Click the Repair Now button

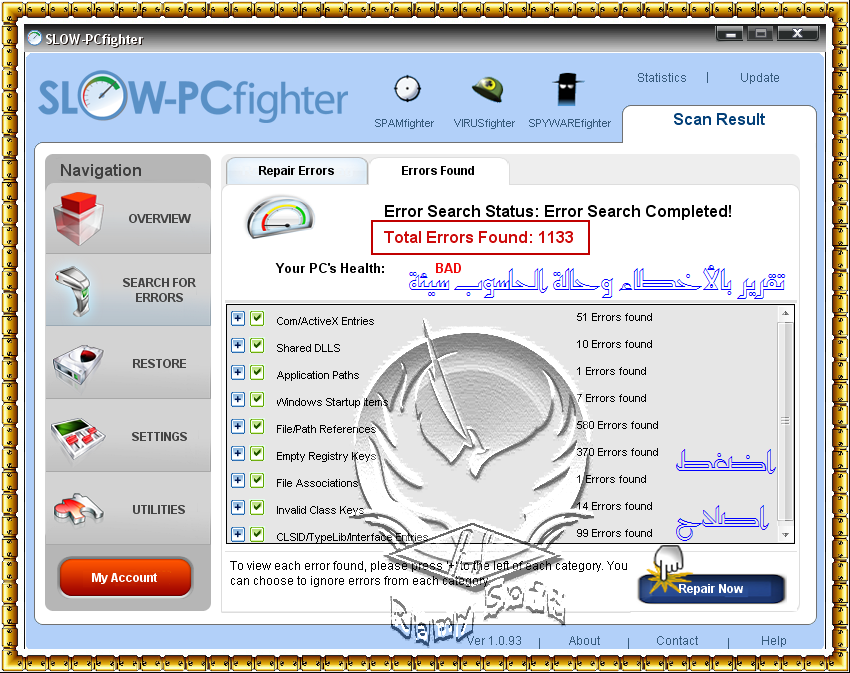[711, 588]
